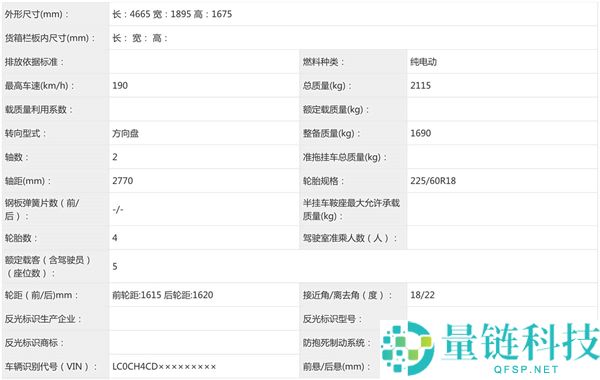The height and width of the screenshot is (380, 600).
Task: Select the total mass value 2115
Action: (x=421, y=86)
